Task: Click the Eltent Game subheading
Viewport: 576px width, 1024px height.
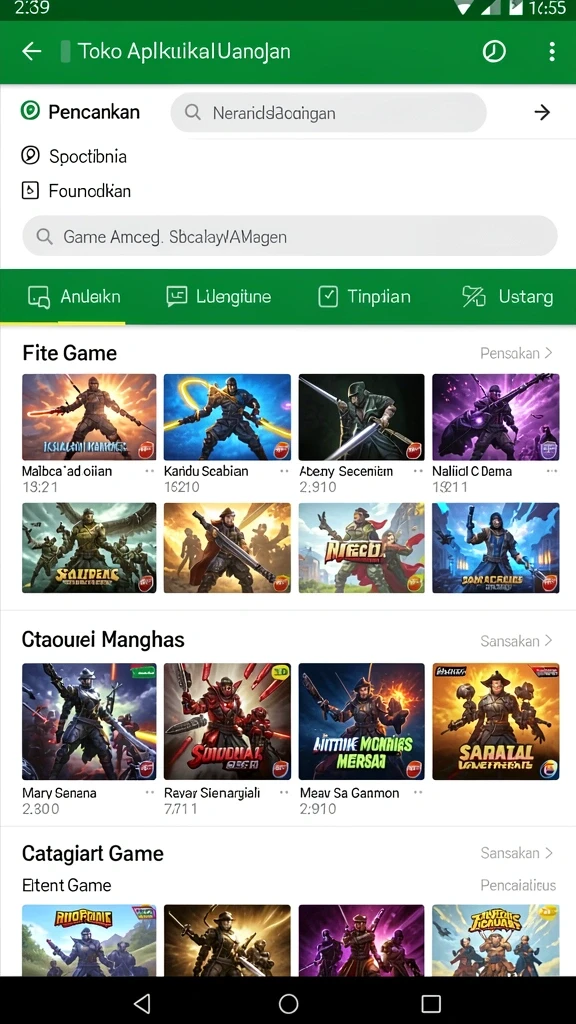Action: pyautogui.click(x=67, y=886)
